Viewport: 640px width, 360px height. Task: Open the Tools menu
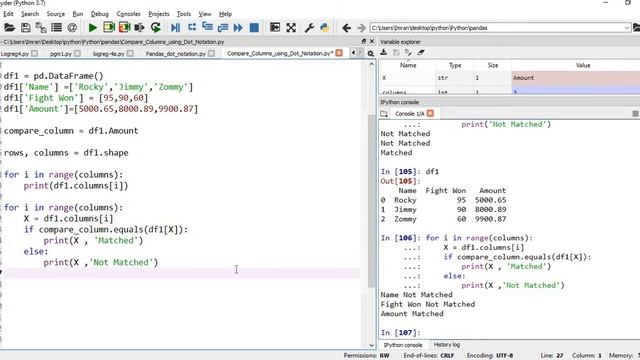tap(184, 14)
